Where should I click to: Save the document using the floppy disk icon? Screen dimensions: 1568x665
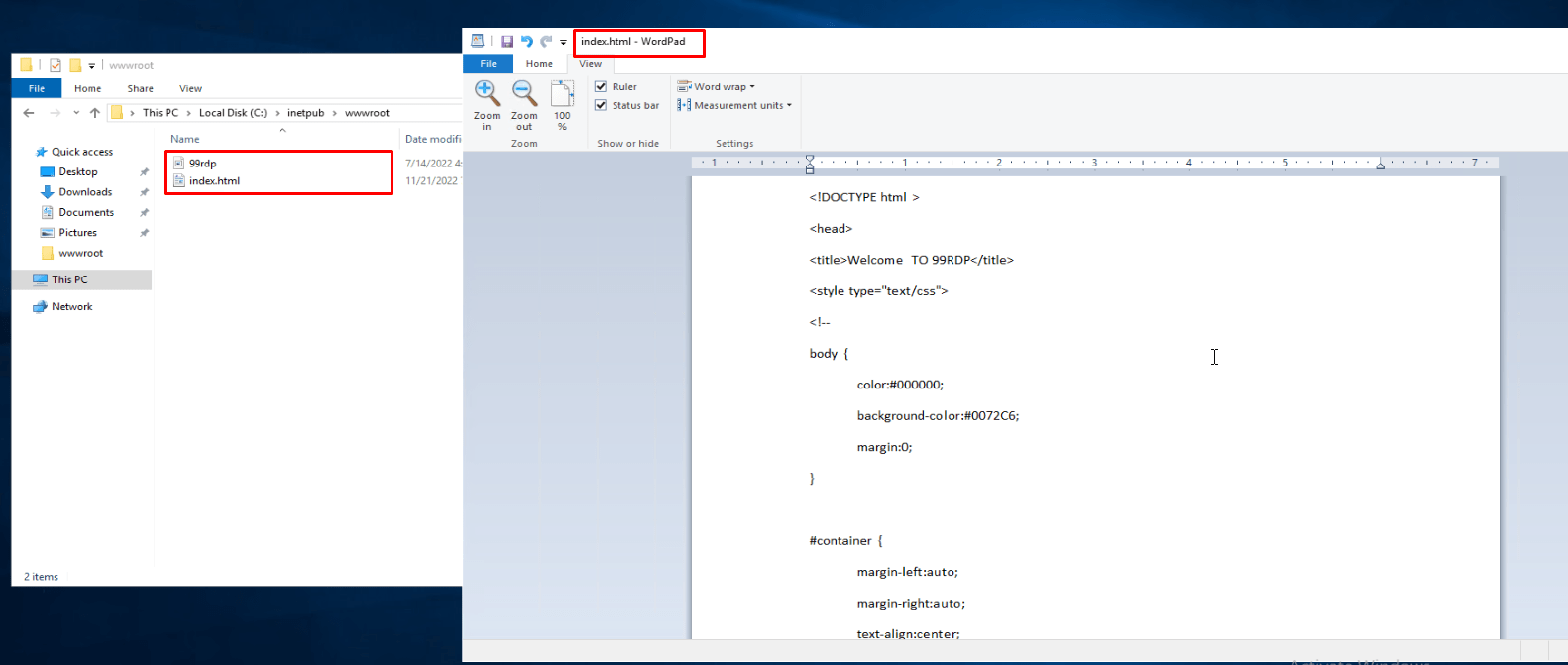pyautogui.click(x=506, y=42)
